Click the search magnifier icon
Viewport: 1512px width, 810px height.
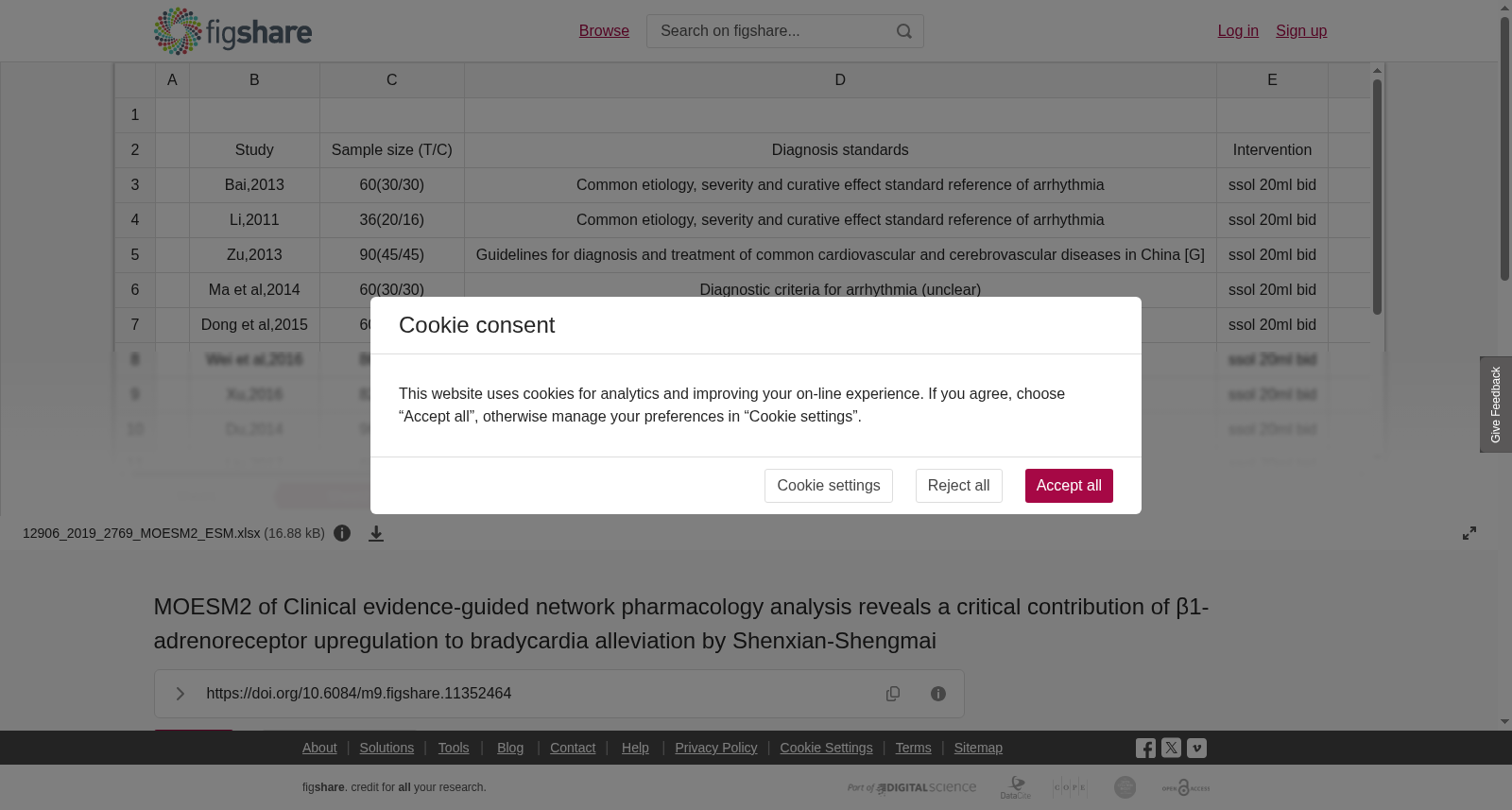(904, 31)
